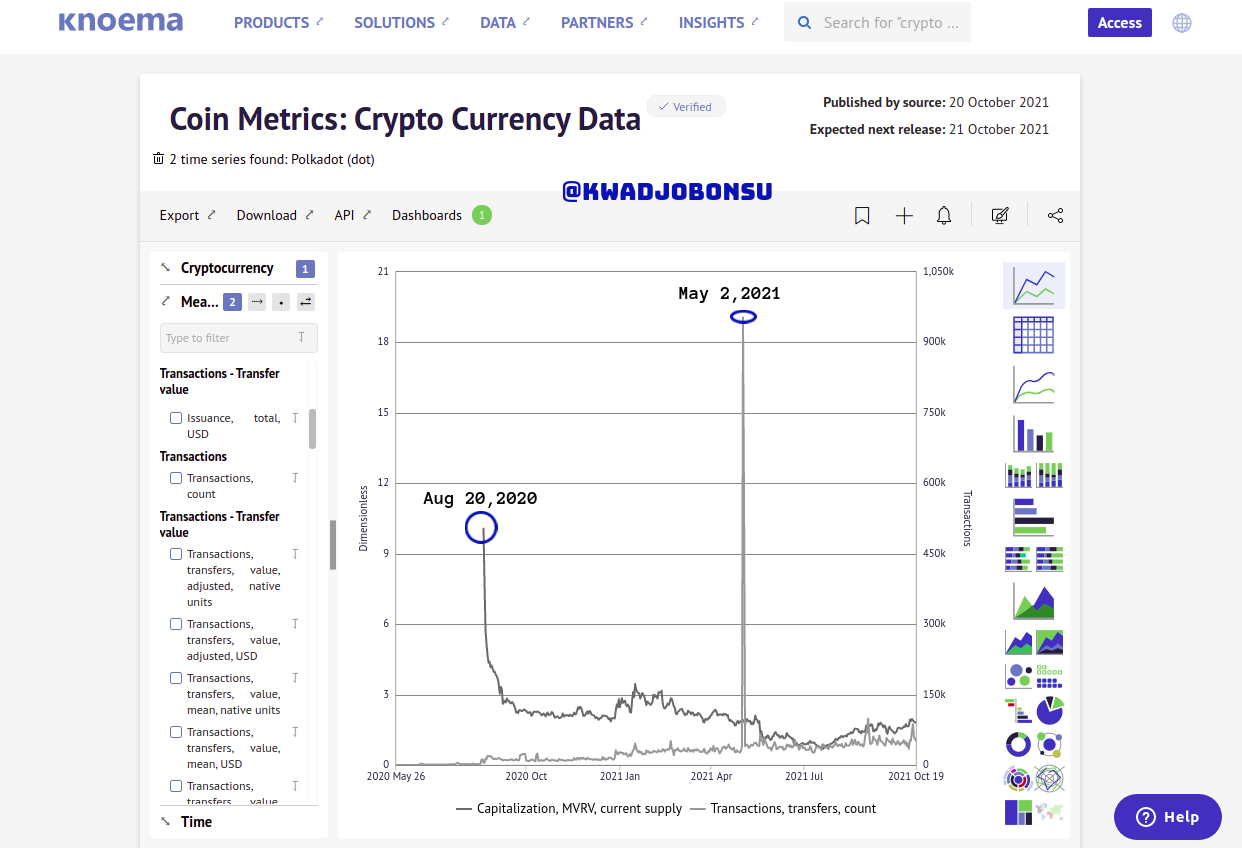Check transfers value adjusted USD checkbox
1242x848 pixels.
click(x=176, y=624)
